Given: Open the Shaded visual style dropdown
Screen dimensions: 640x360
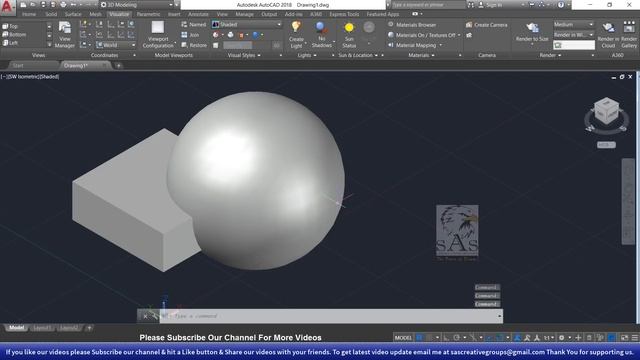Looking at the screenshot, I should [247, 24].
